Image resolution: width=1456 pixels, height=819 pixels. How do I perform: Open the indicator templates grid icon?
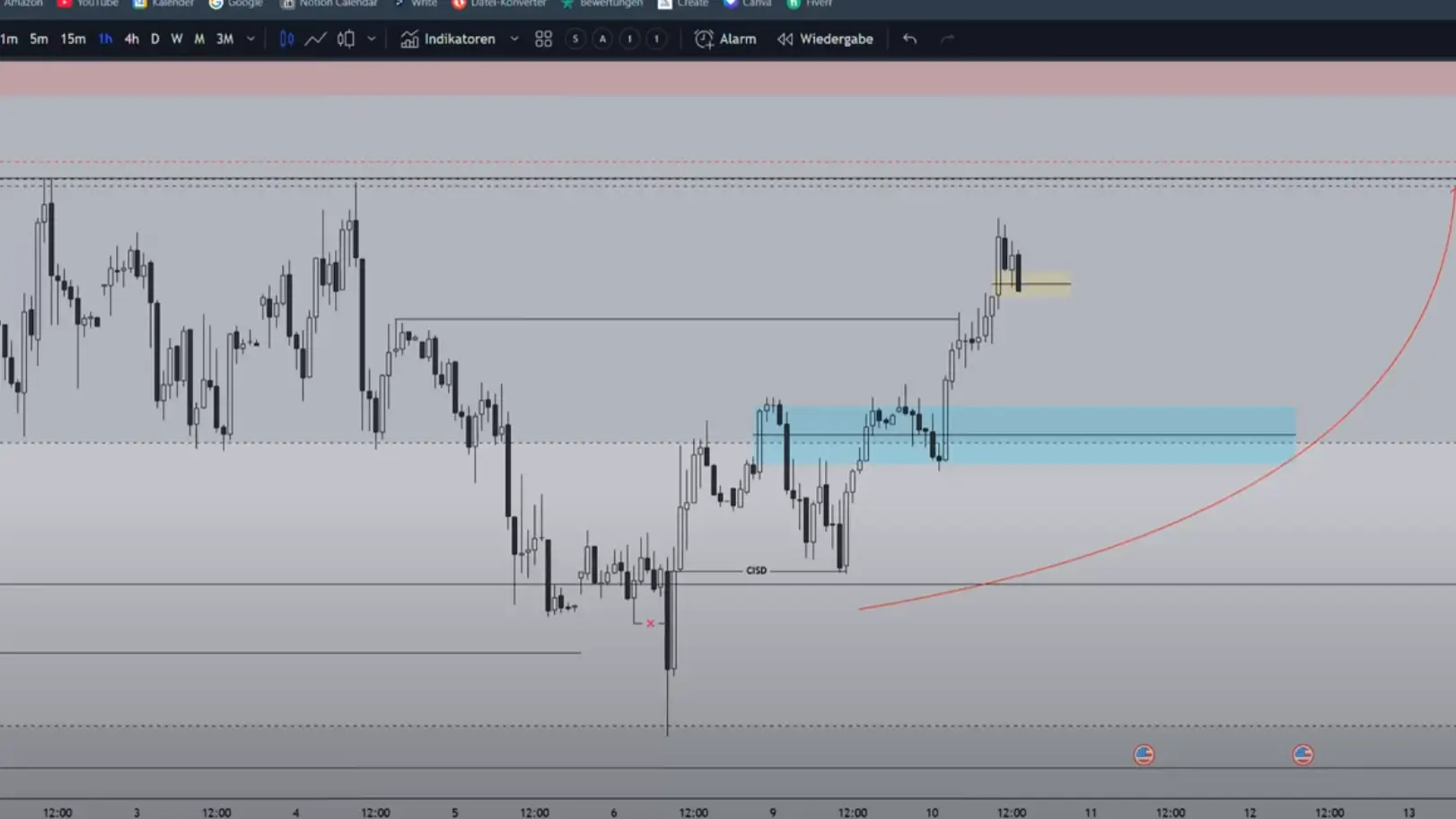pos(543,39)
